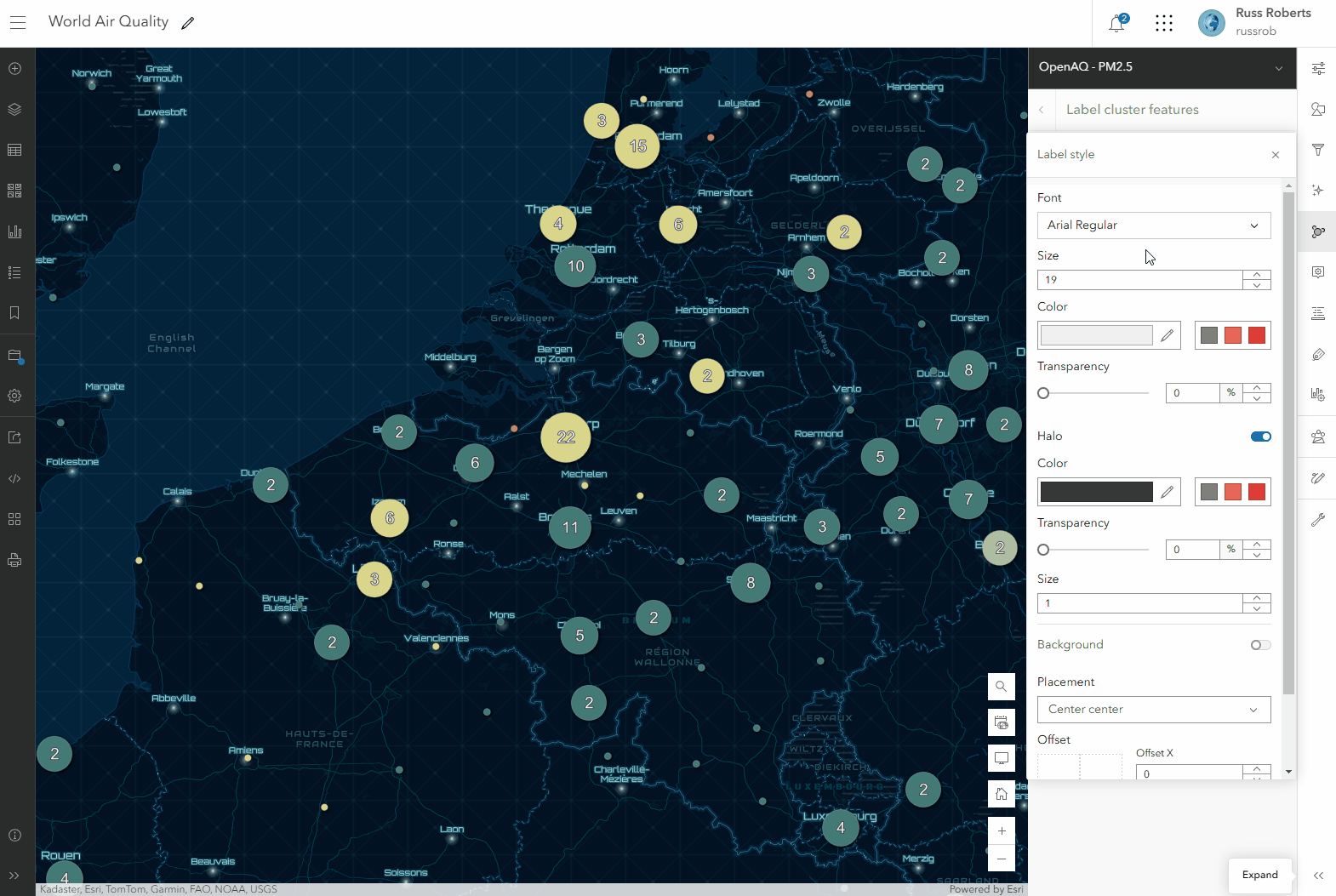Image resolution: width=1336 pixels, height=896 pixels.
Task: Close the Label style panel
Action: coord(1275,155)
